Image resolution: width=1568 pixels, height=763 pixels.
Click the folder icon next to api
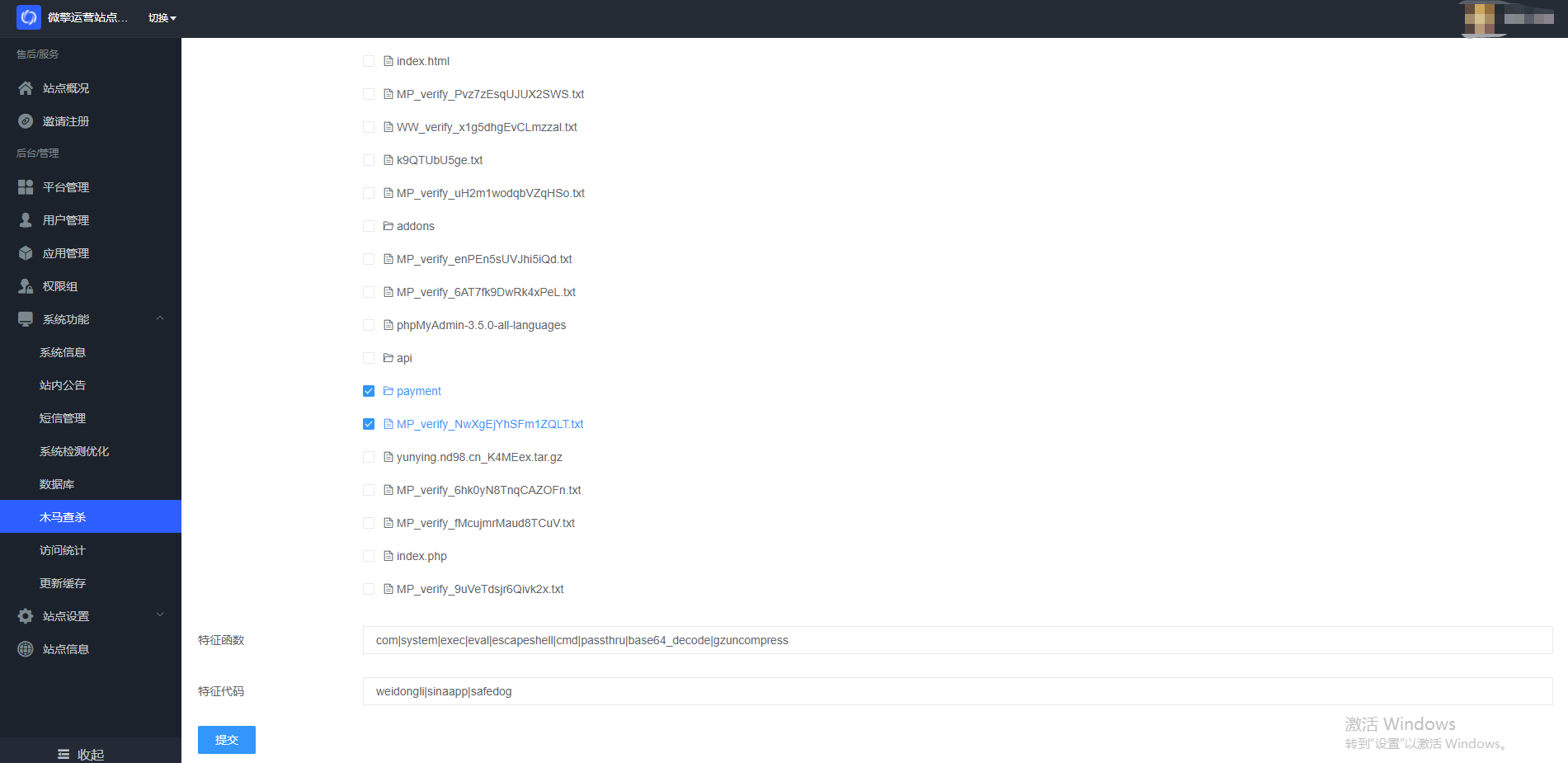pos(388,358)
